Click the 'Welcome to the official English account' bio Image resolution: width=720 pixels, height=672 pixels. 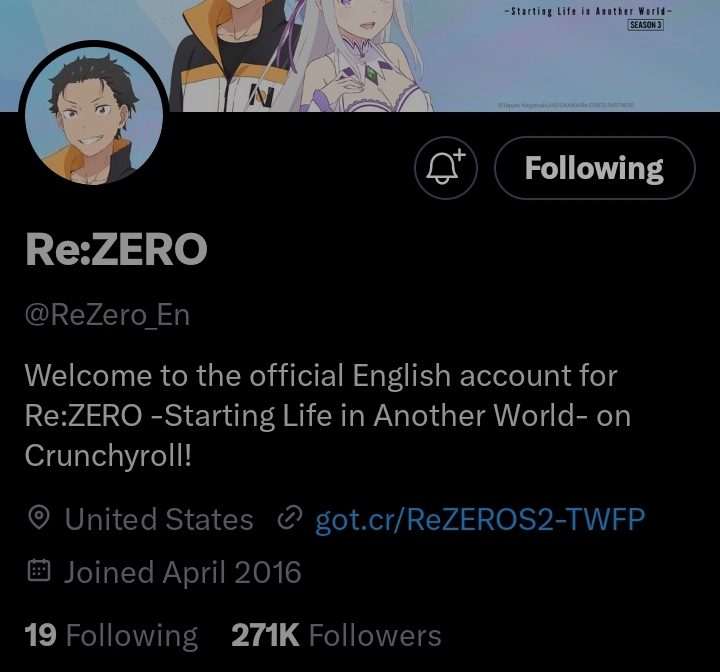point(328,416)
